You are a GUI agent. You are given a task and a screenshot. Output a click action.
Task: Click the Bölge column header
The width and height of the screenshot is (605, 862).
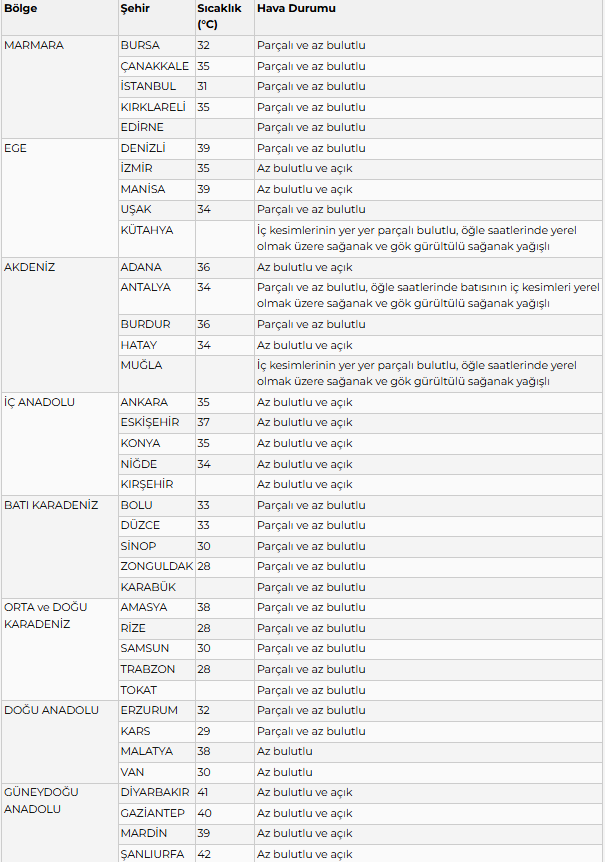point(59,16)
